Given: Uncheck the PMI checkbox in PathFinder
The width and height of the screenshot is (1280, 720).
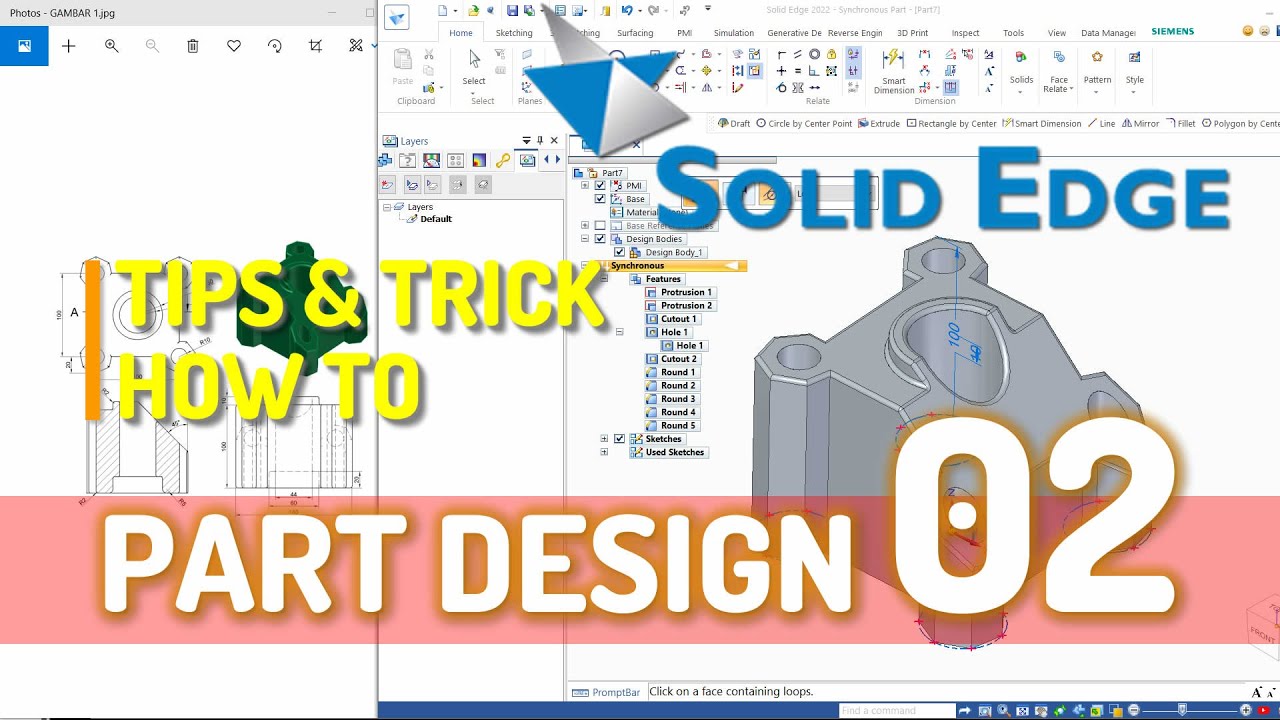Looking at the screenshot, I should click(x=600, y=185).
